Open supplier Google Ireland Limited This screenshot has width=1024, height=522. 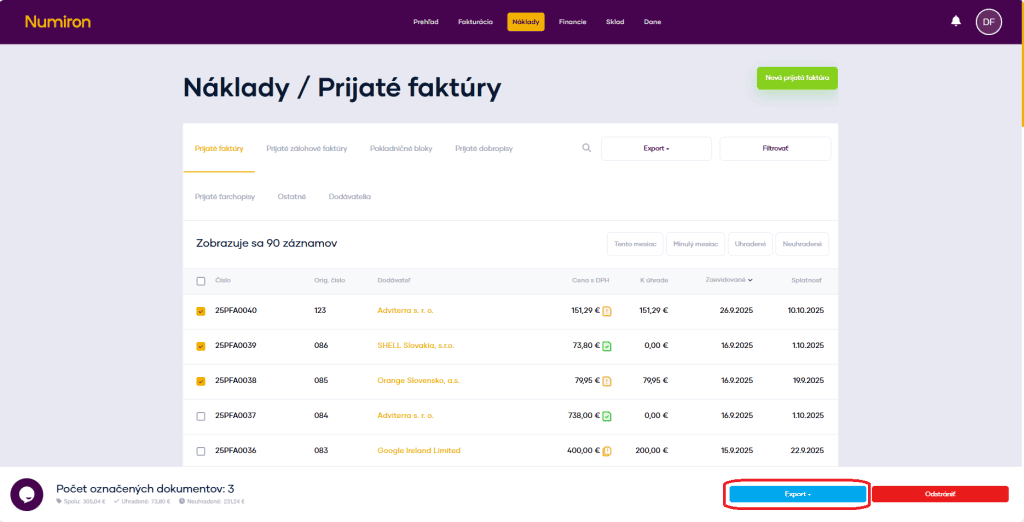[419, 451]
